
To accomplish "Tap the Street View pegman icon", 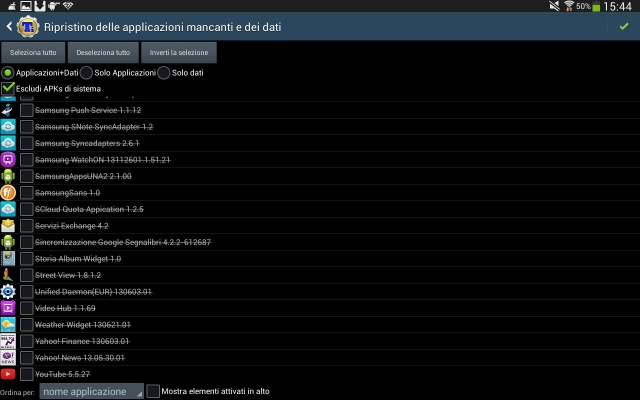I will click(x=8, y=275).
